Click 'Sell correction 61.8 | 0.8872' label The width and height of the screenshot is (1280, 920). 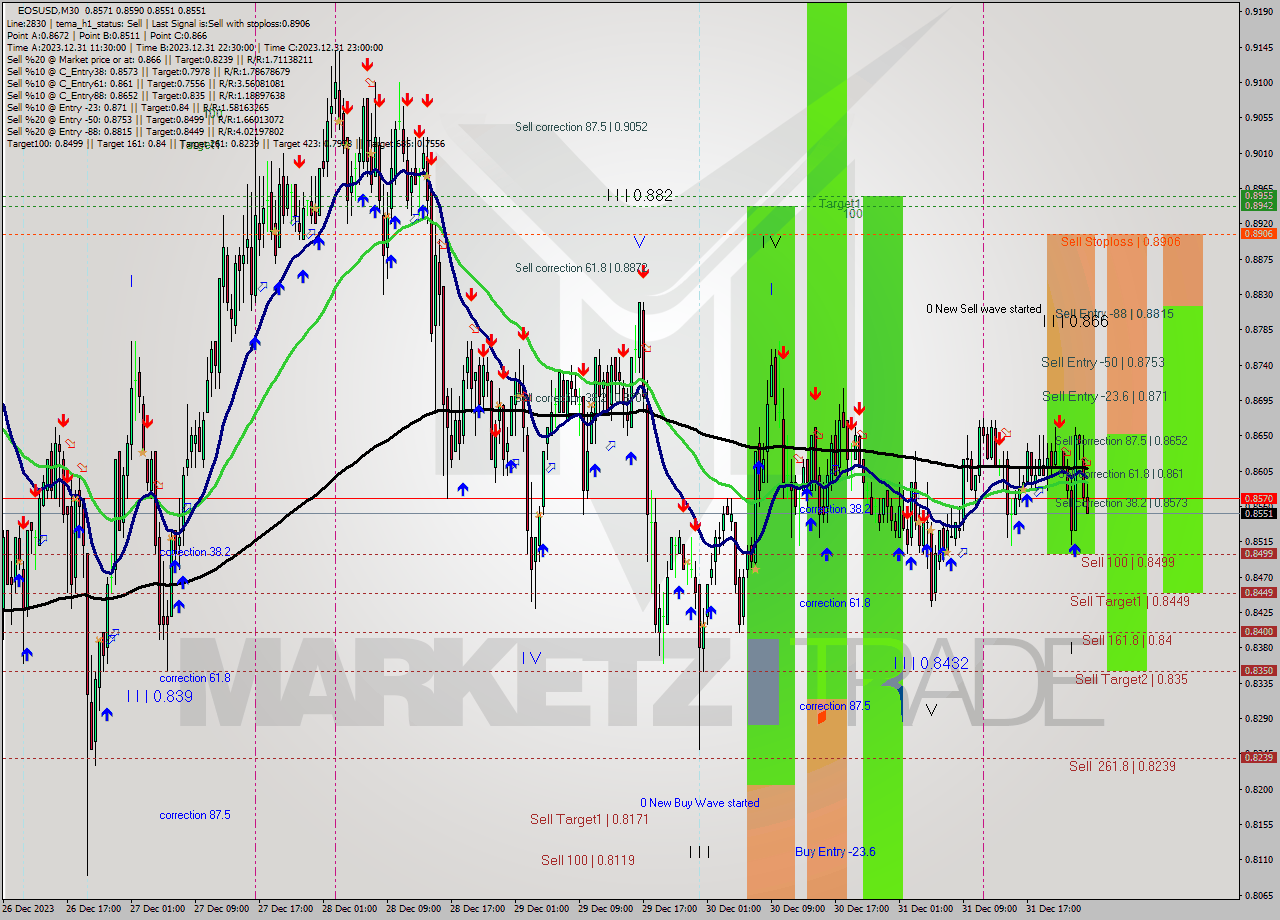point(581,268)
